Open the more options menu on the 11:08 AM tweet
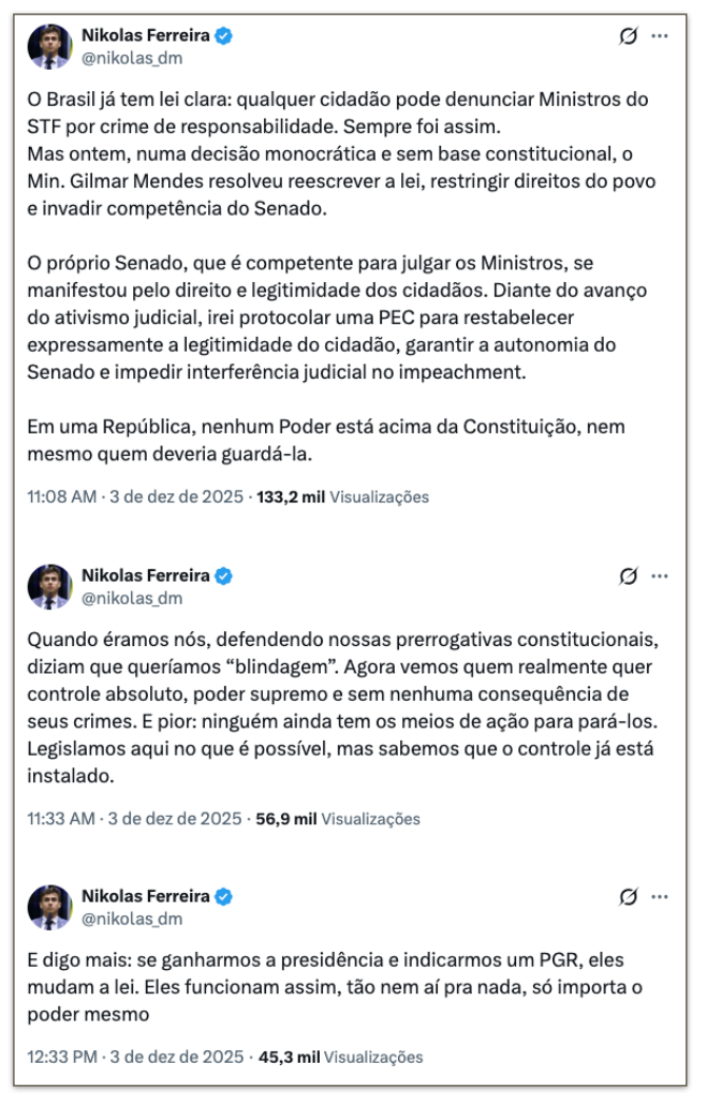Image resolution: width=702 pixels, height=1104 pixels. [x=660, y=37]
